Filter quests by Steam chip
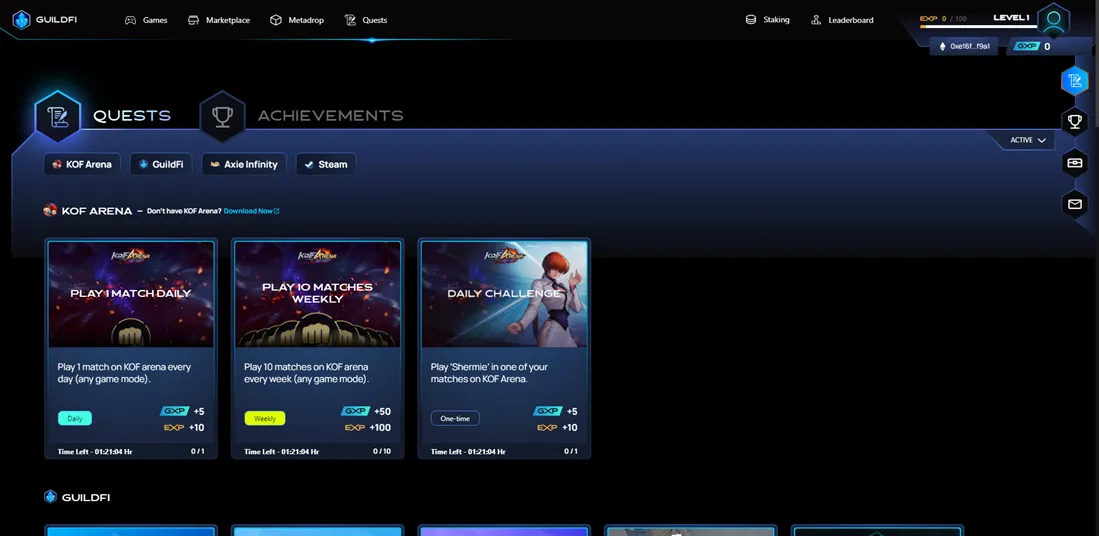Viewport: 1099px width, 536px height. click(326, 165)
